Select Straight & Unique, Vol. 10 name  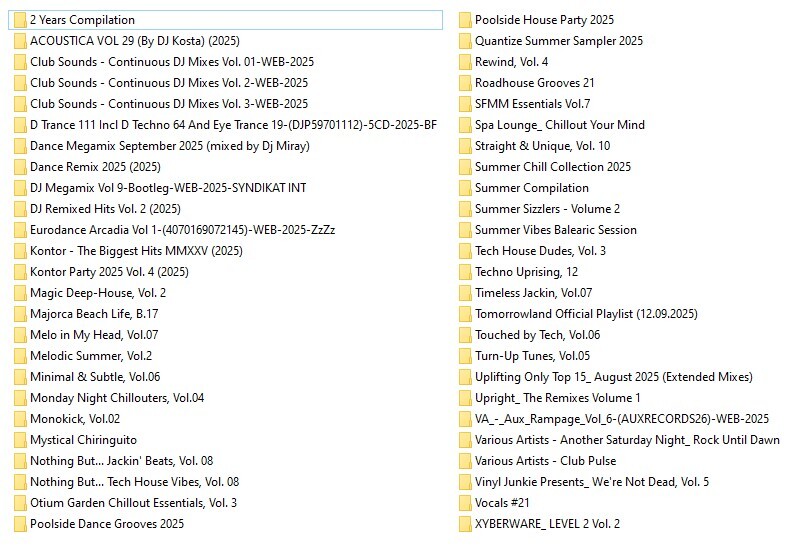[x=542, y=146]
